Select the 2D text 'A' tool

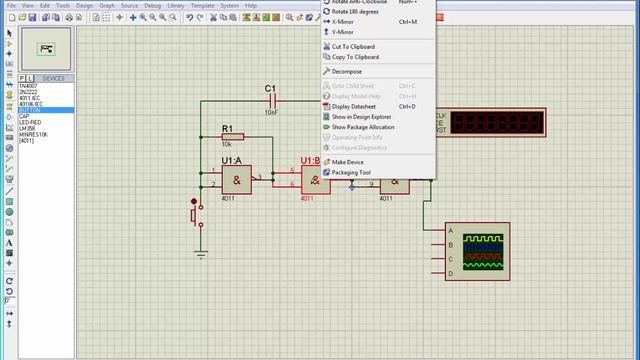pyautogui.click(x=9, y=243)
